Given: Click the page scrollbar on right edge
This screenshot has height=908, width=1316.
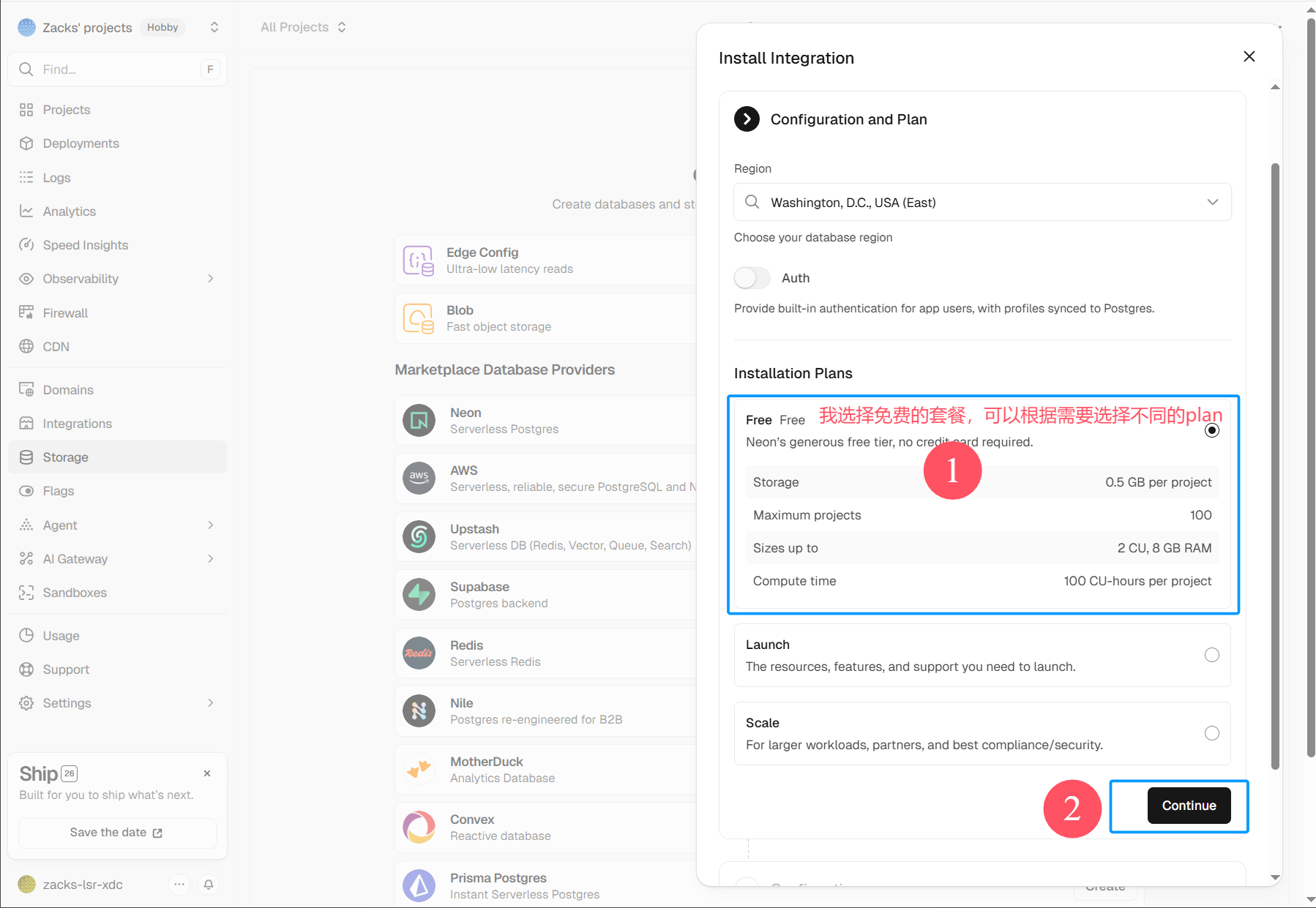Looking at the screenshot, I should pos(1311,388).
